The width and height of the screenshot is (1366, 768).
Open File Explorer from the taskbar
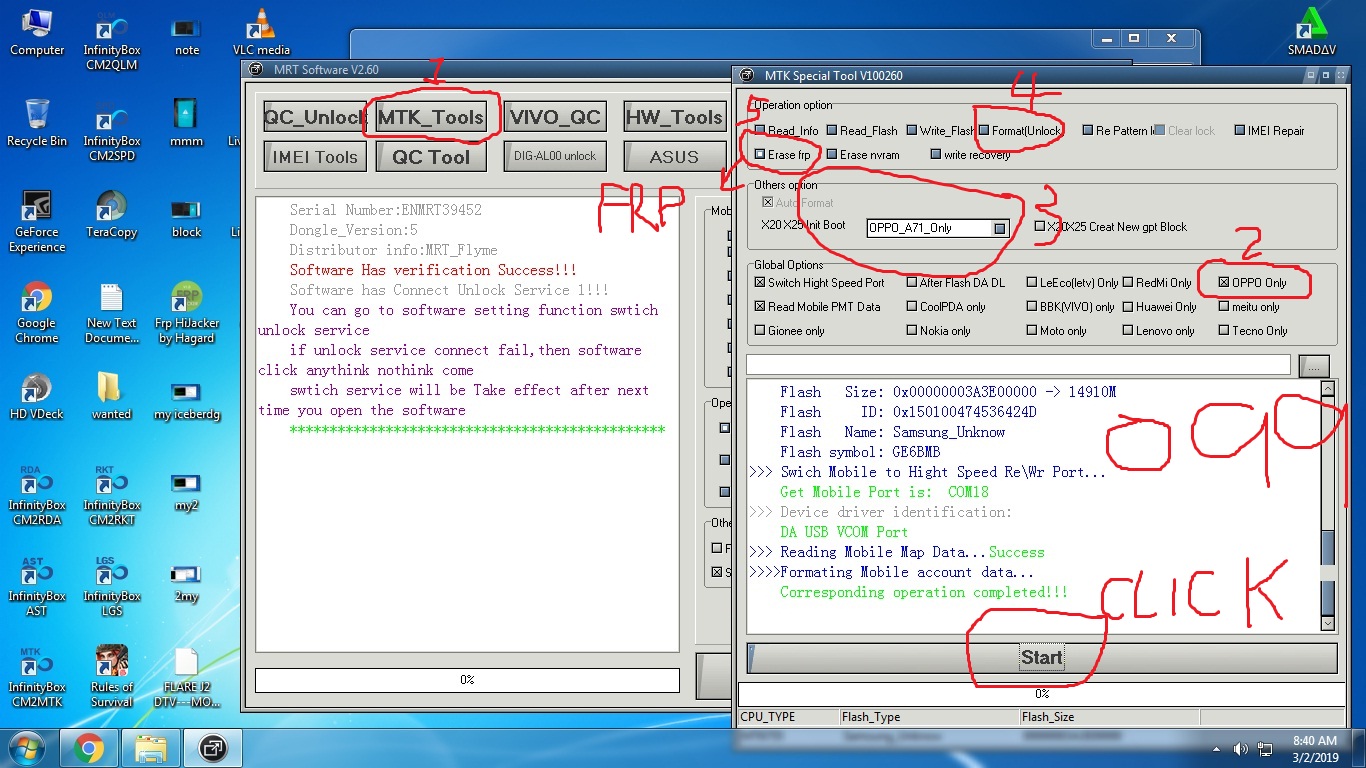(150, 747)
